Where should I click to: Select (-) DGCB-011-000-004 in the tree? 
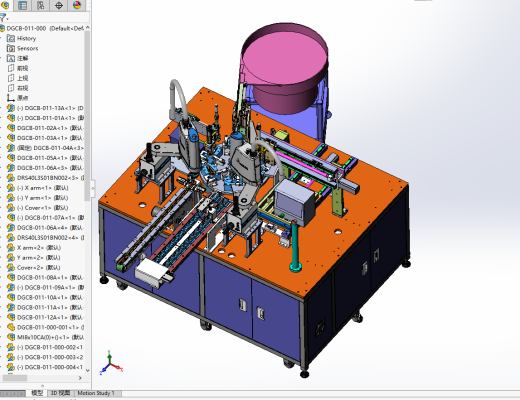pos(45,367)
